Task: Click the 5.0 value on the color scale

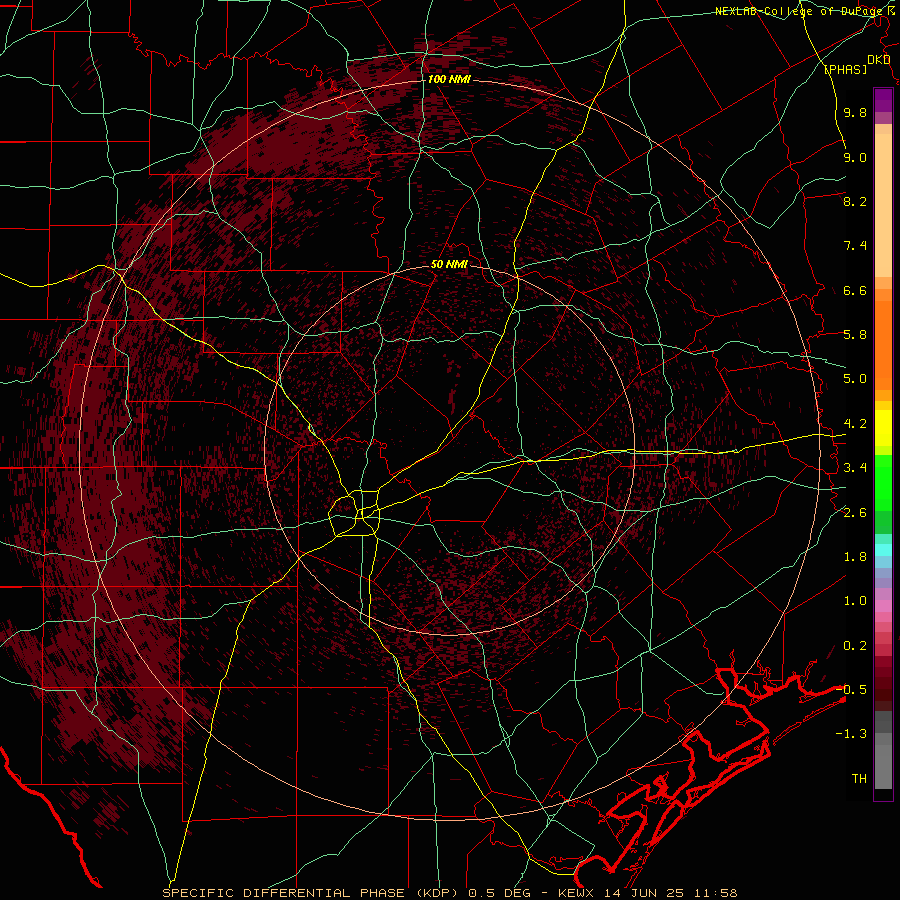Action: [x=855, y=379]
